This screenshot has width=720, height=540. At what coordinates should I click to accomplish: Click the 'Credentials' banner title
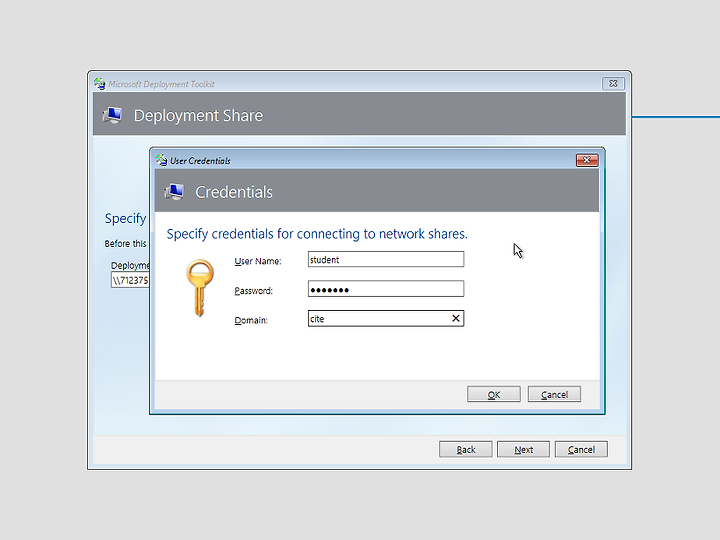click(234, 192)
